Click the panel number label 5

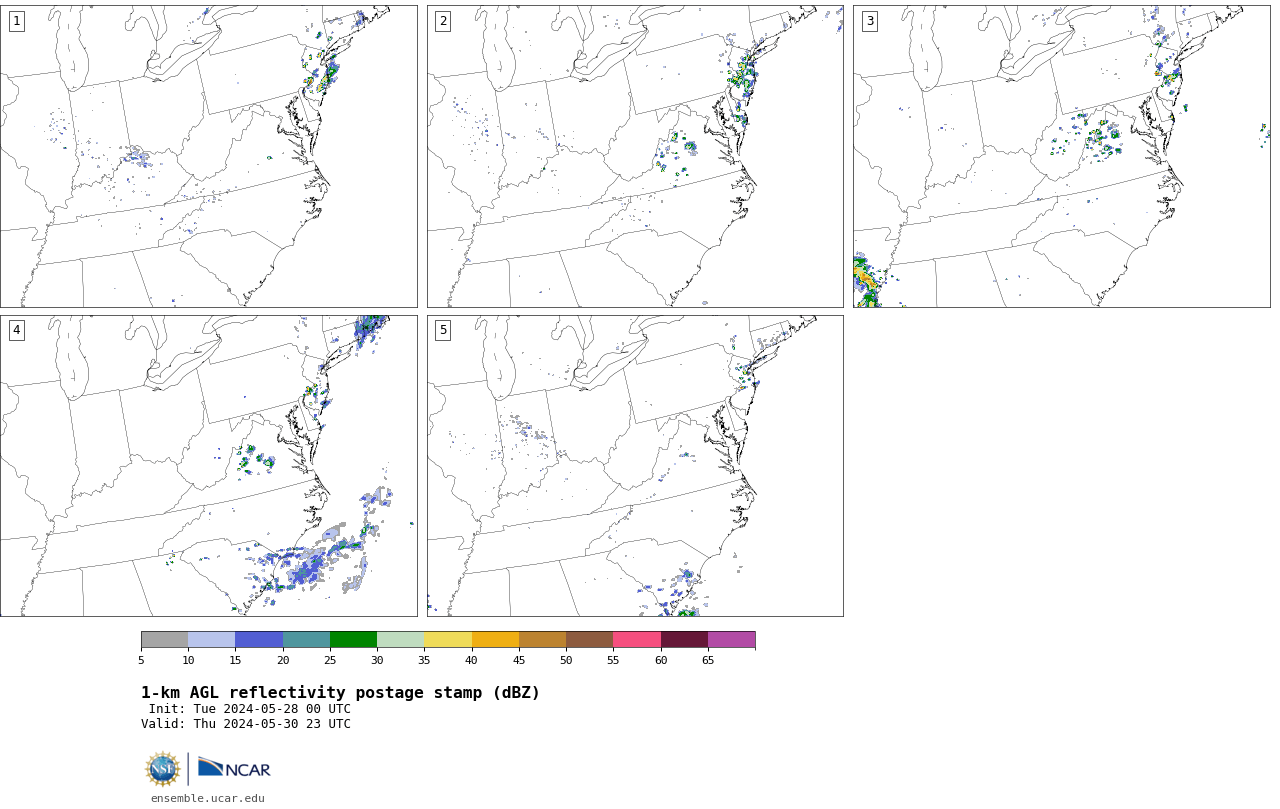coord(443,330)
